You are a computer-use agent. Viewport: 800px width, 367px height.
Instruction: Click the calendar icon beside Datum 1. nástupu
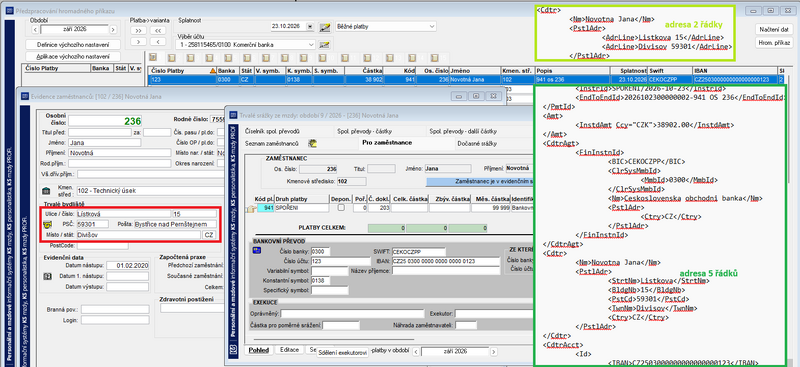coord(47,276)
